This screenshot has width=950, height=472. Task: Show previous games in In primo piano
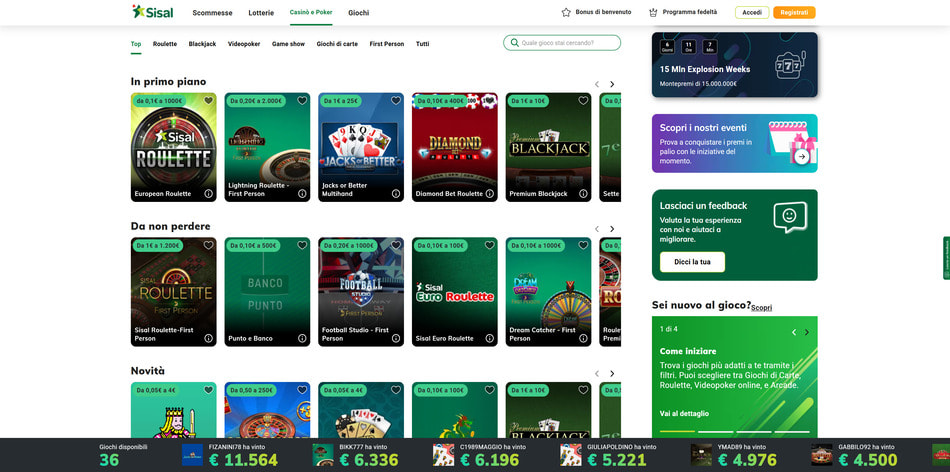[597, 84]
